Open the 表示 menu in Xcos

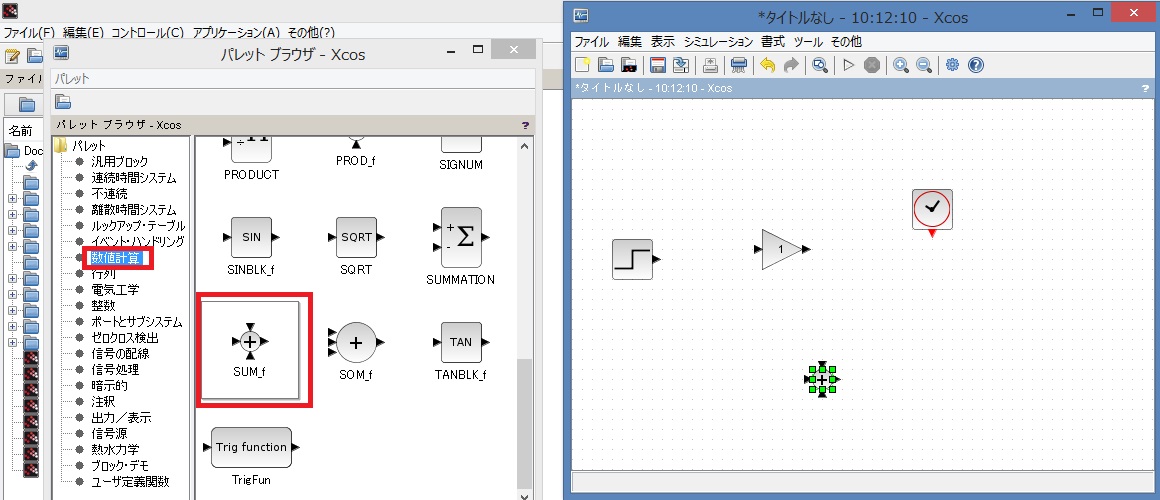(x=663, y=41)
